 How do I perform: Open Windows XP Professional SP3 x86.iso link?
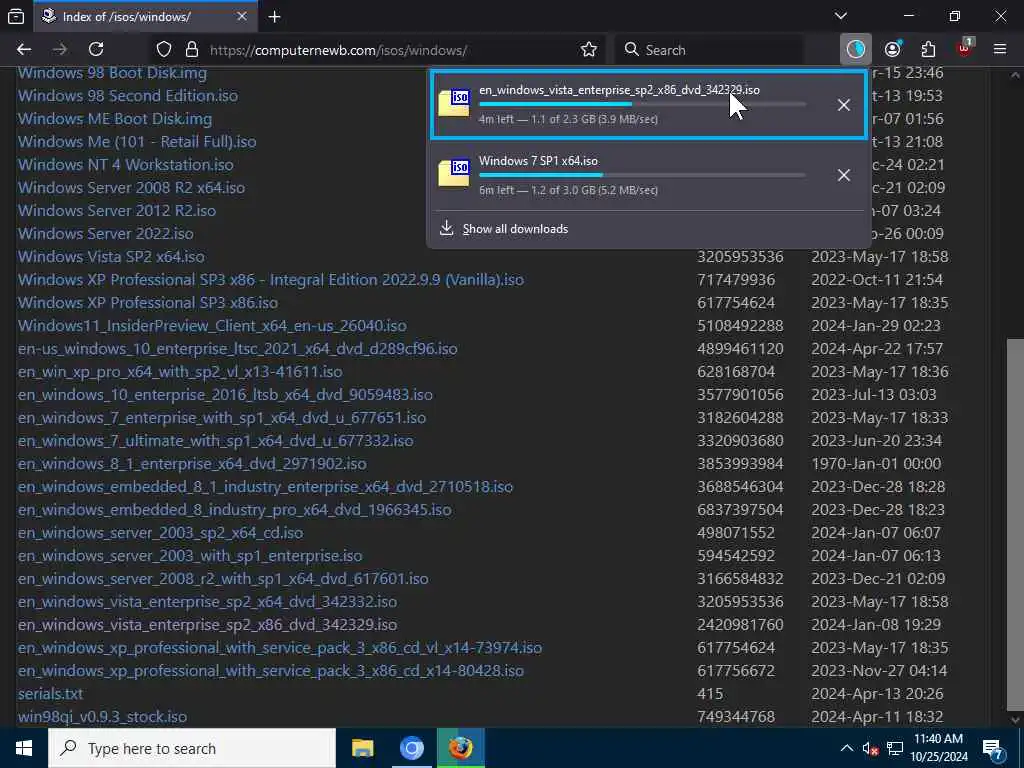pos(148,303)
